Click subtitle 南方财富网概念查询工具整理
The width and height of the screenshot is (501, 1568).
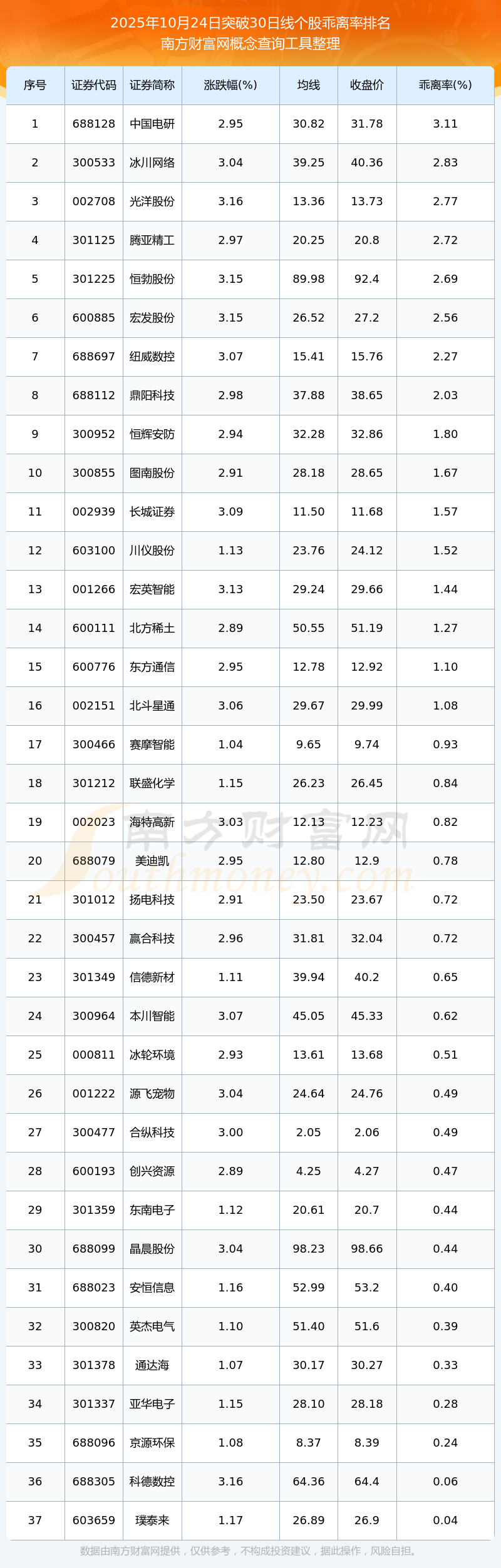pyautogui.click(x=250, y=44)
